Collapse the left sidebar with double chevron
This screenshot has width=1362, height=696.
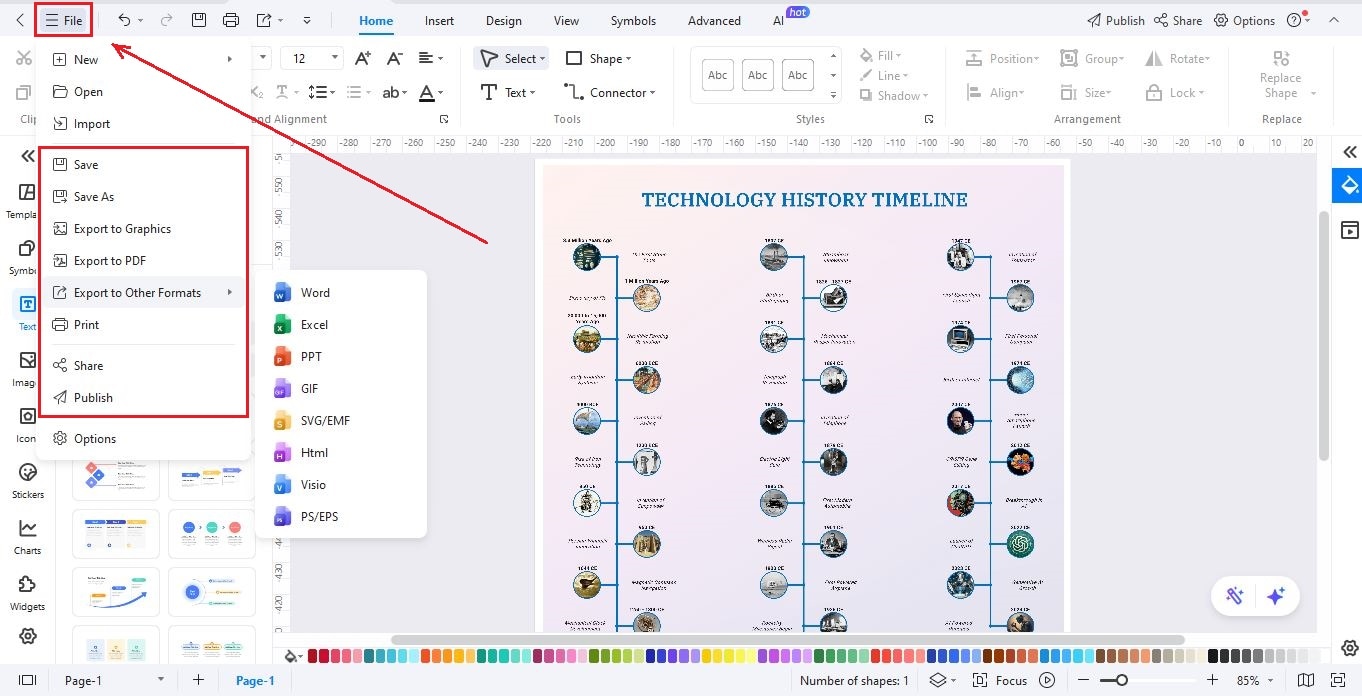coord(28,156)
